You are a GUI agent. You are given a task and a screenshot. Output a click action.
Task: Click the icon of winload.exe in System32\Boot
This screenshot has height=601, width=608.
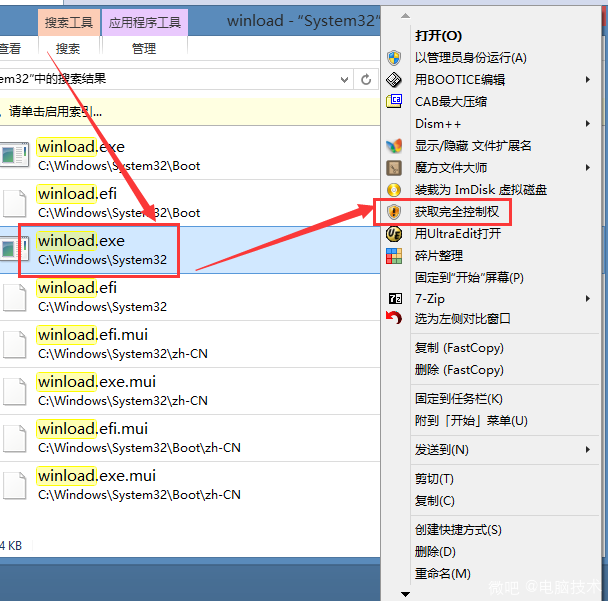pyautogui.click(x=14, y=155)
